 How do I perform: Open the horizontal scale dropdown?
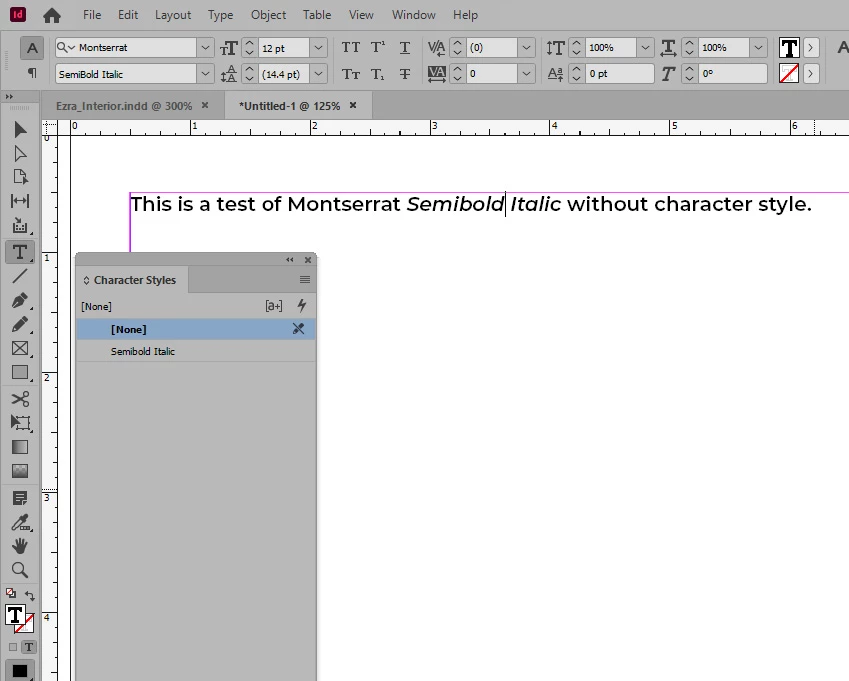click(x=758, y=48)
